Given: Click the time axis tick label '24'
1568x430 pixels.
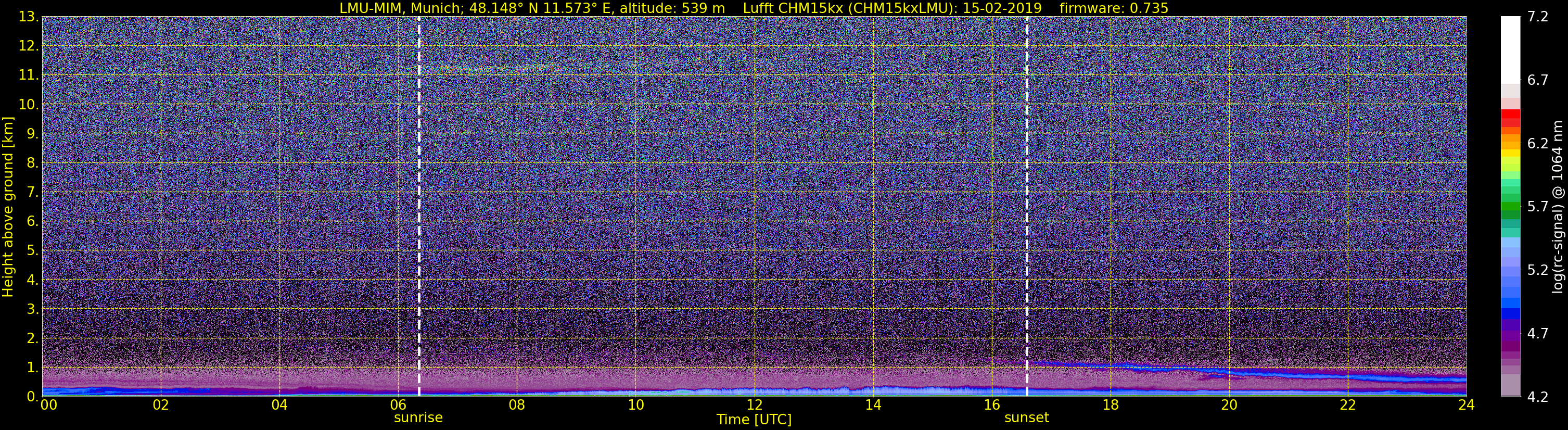Looking at the screenshot, I should pos(1467,405).
